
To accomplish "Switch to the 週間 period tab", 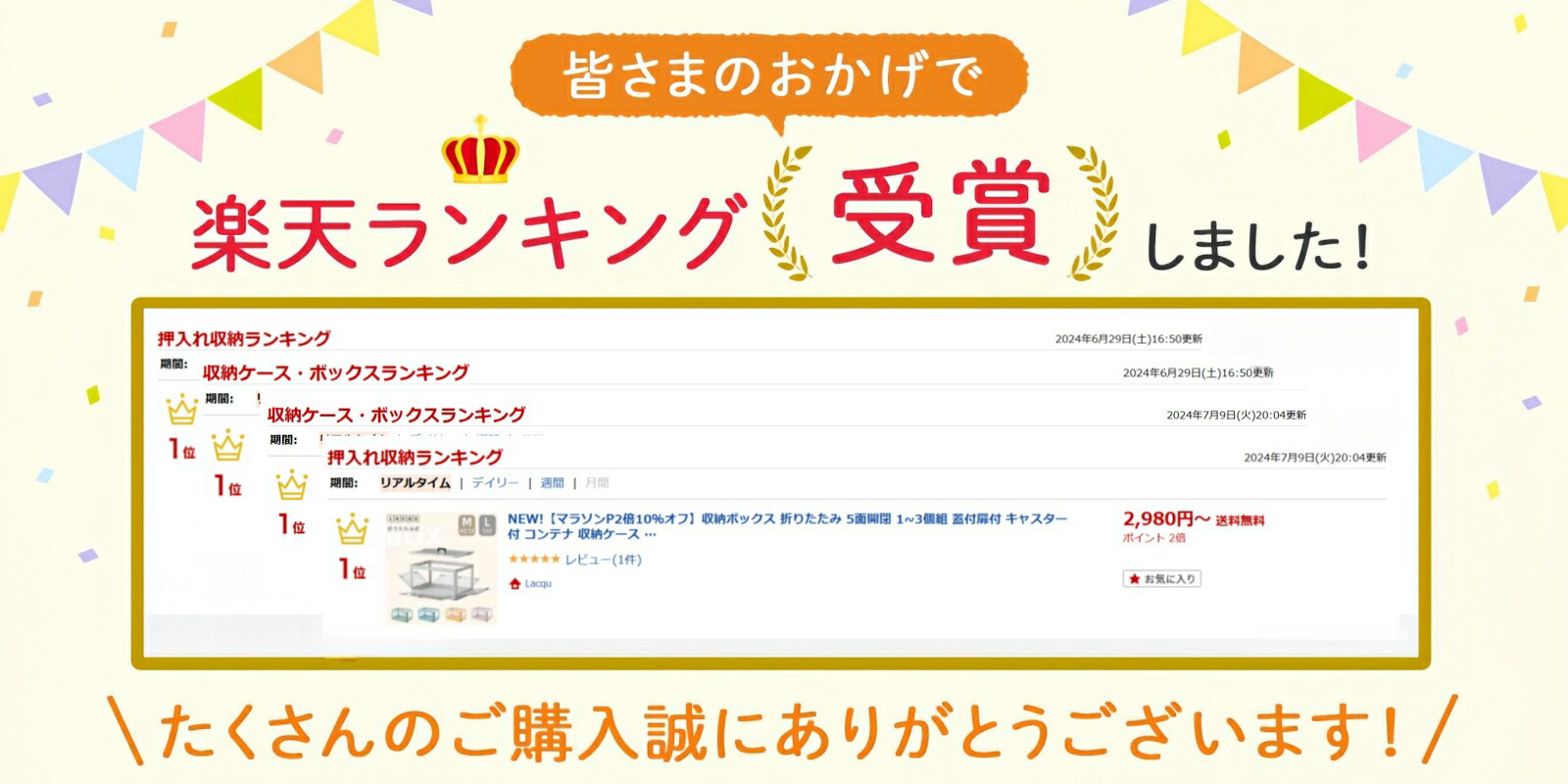I will (552, 482).
